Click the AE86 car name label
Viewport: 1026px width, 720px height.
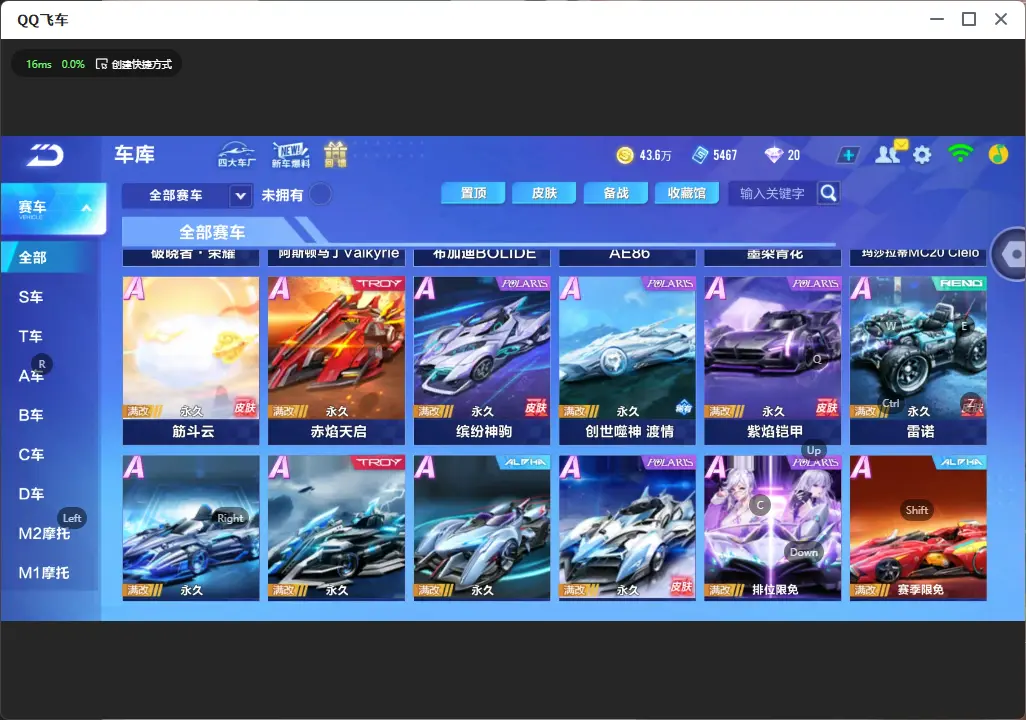(629, 254)
